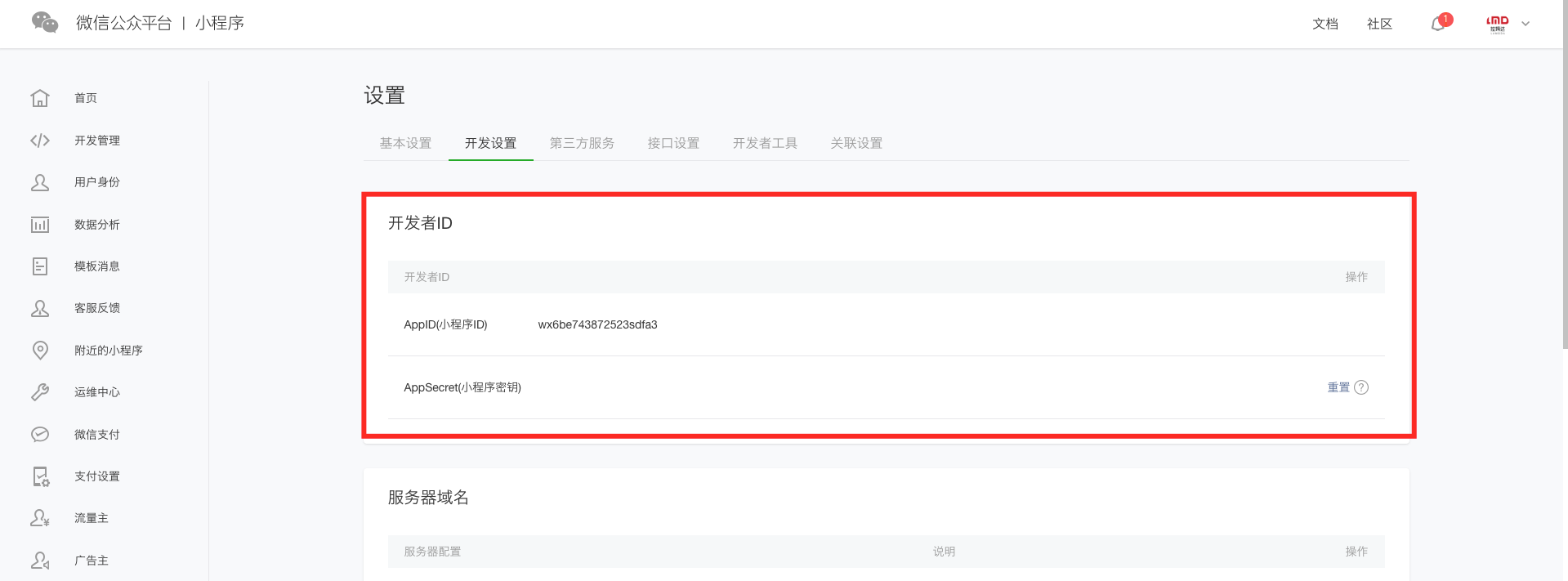Image resolution: width=1568 pixels, height=581 pixels.
Task: Click the location pin icon for 附近的小程序
Action: coord(40,351)
